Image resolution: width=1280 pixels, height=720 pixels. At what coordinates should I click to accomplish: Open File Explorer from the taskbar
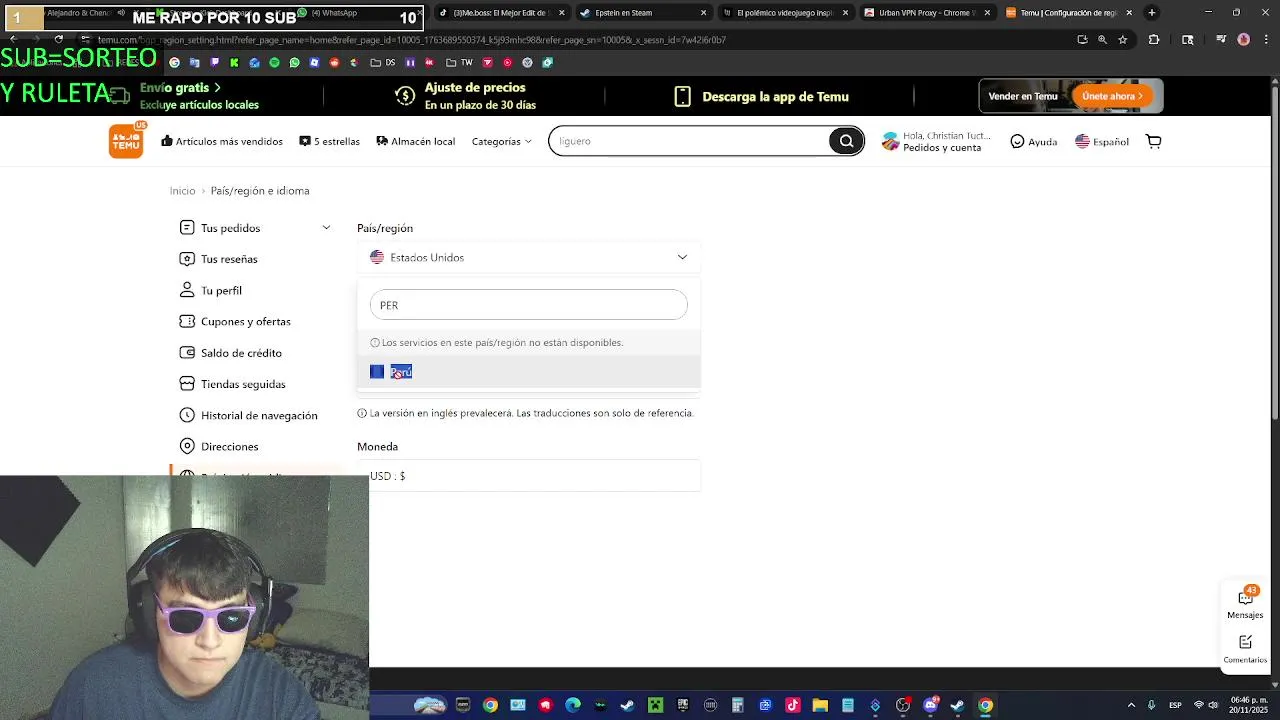820,705
